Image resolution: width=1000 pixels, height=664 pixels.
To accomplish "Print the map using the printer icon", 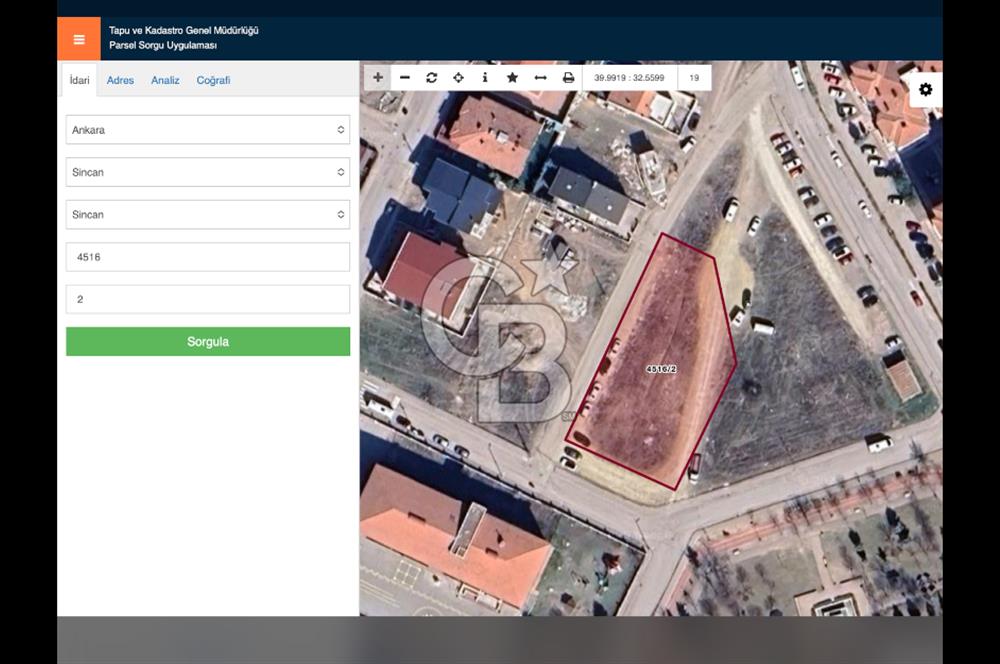I will pos(568,78).
